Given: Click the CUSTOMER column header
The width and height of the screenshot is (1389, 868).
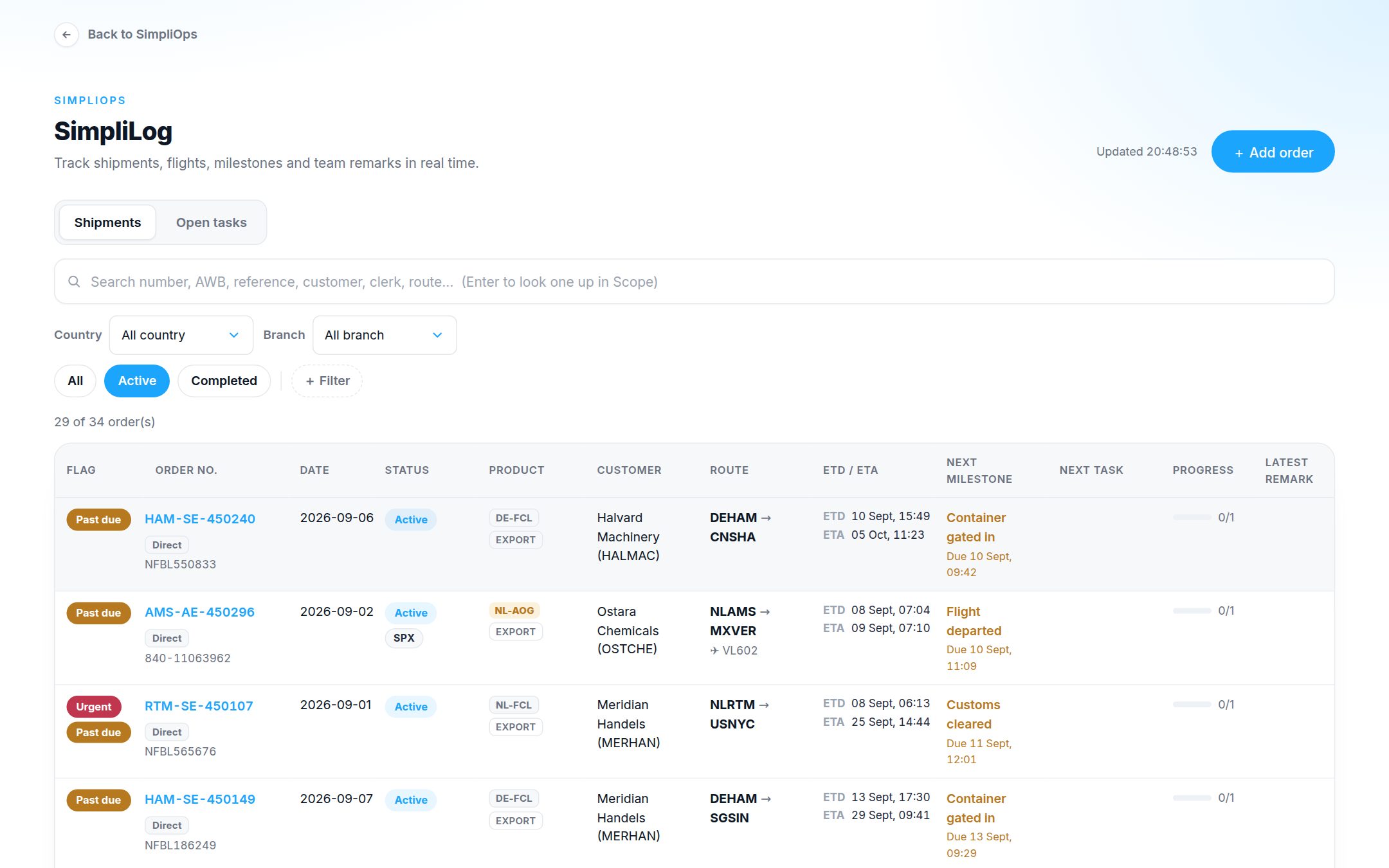Looking at the screenshot, I should coord(629,470).
